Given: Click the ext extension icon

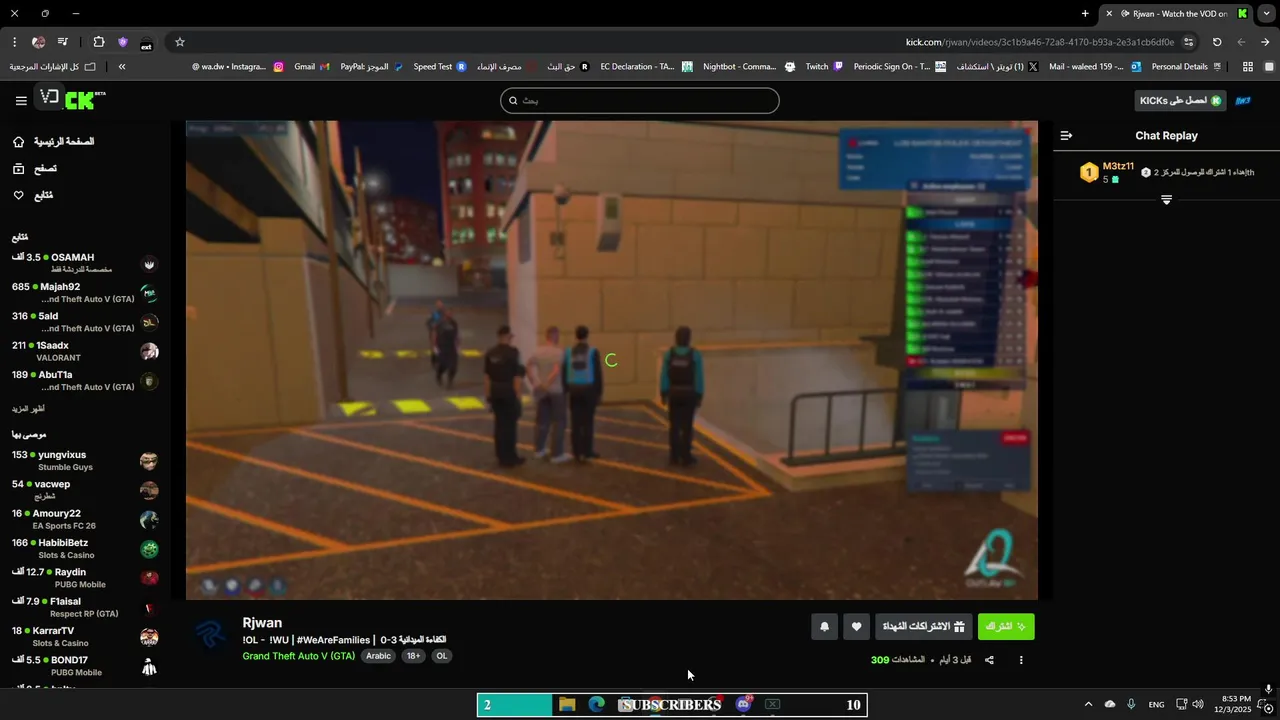Looking at the screenshot, I should 146,42.
